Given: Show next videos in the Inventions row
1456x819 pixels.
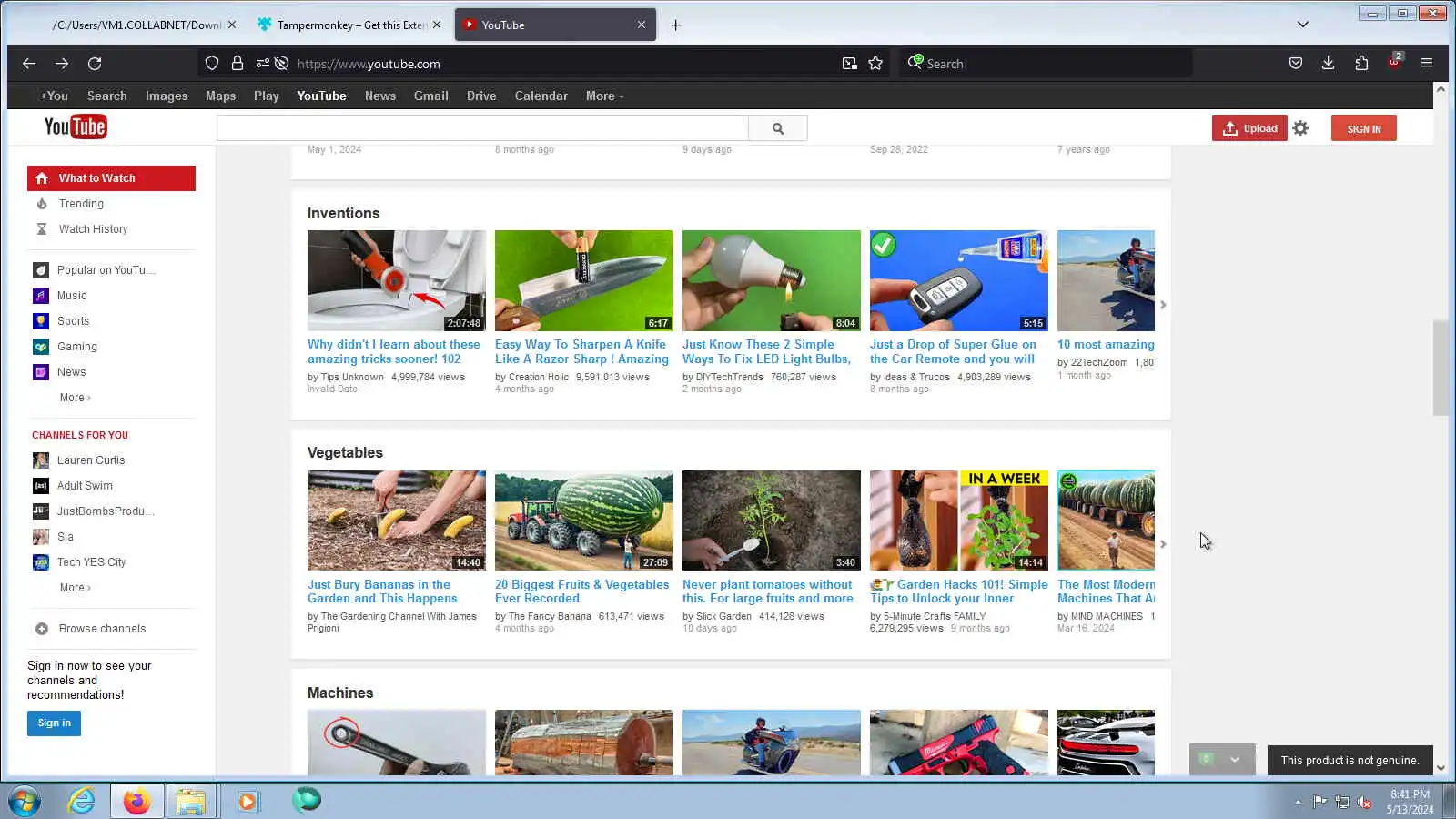Looking at the screenshot, I should click(1163, 305).
